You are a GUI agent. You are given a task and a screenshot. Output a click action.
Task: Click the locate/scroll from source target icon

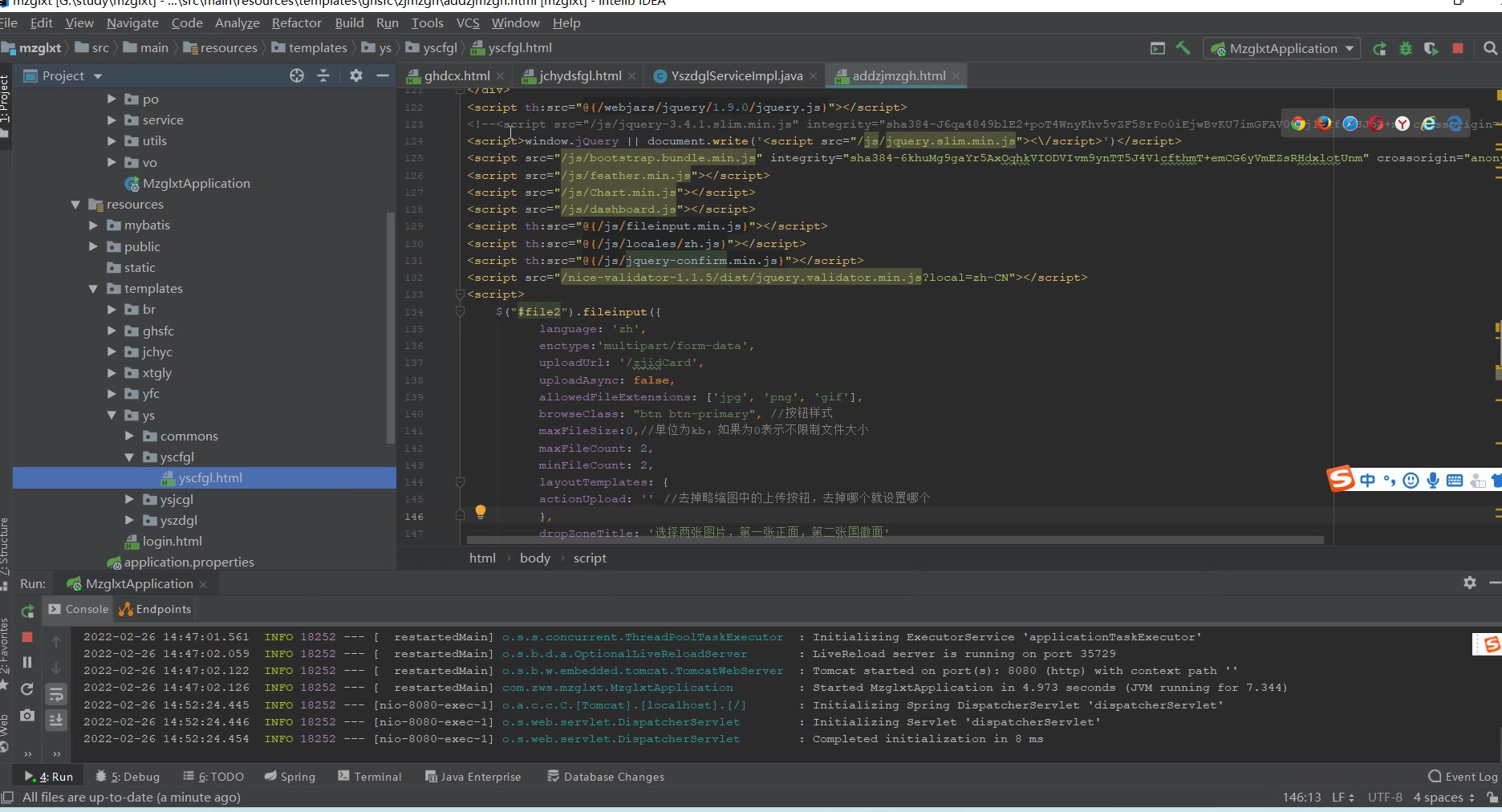pos(297,75)
